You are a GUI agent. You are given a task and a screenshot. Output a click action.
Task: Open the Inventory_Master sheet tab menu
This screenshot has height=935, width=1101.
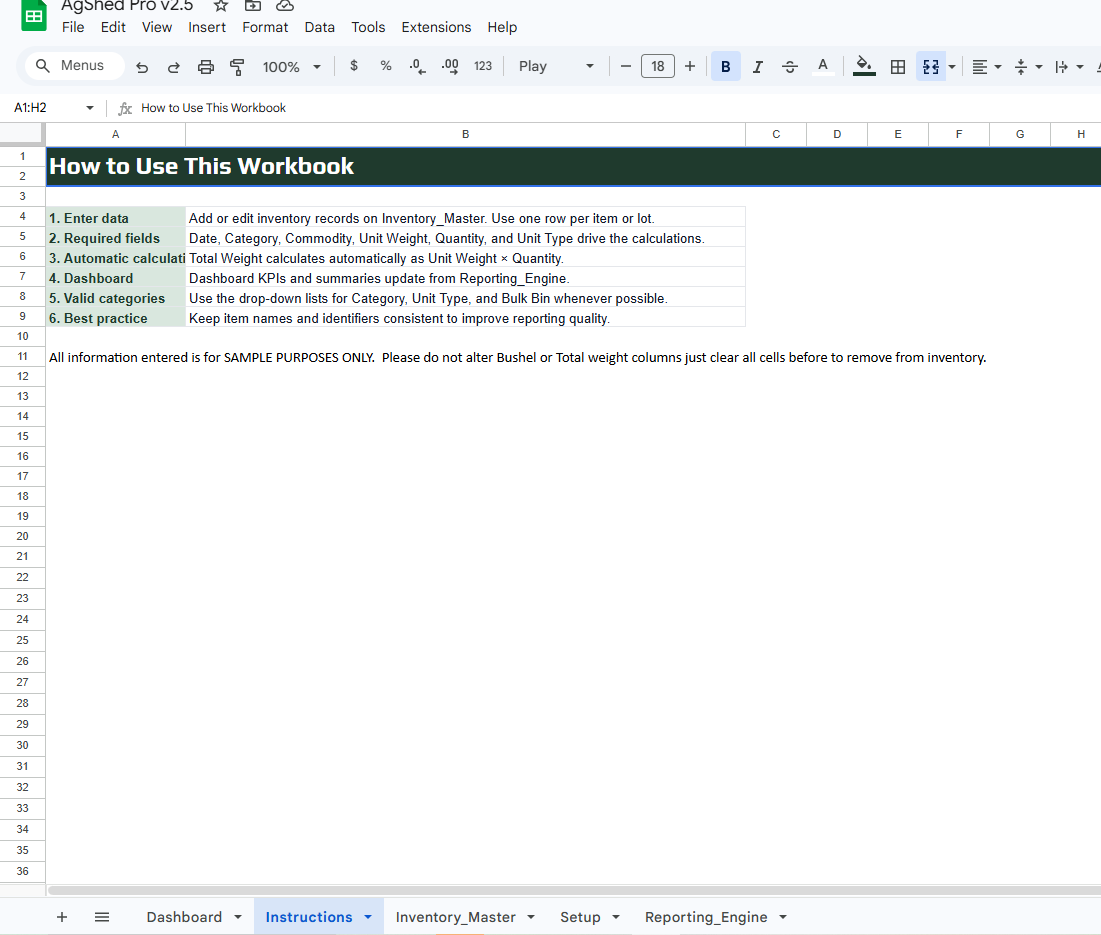(530, 917)
